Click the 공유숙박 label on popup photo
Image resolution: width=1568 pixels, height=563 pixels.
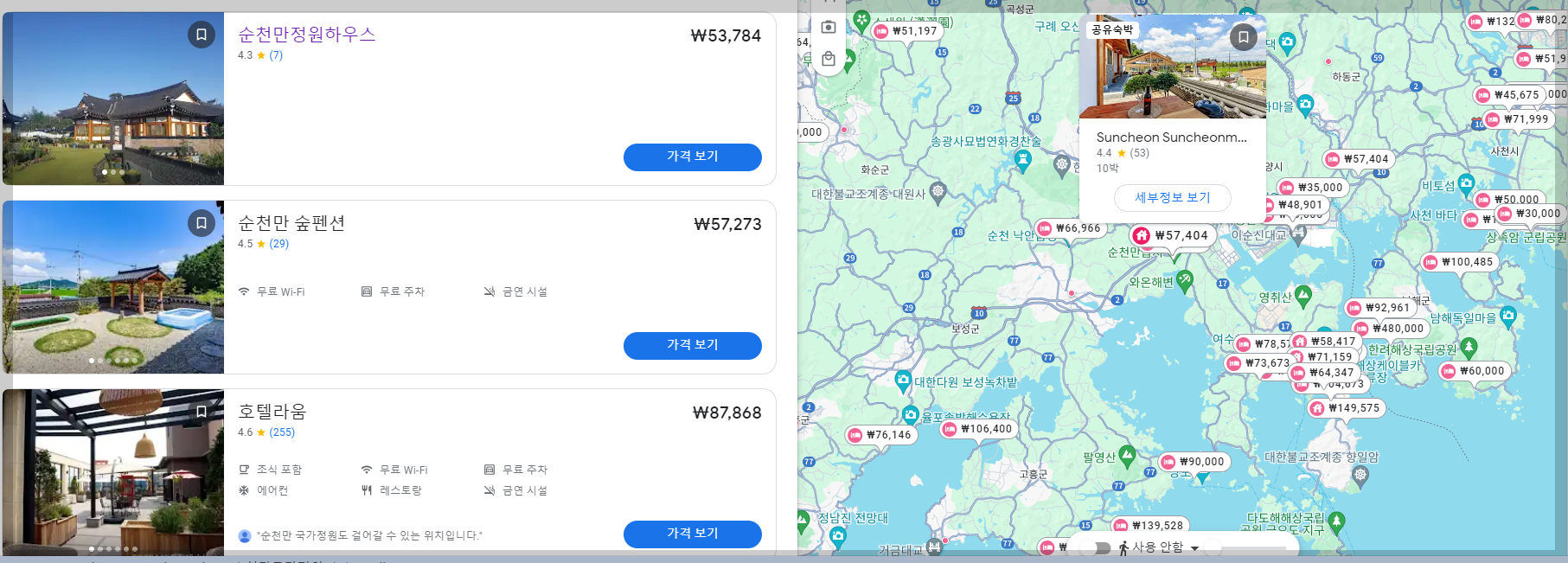pos(1112,29)
